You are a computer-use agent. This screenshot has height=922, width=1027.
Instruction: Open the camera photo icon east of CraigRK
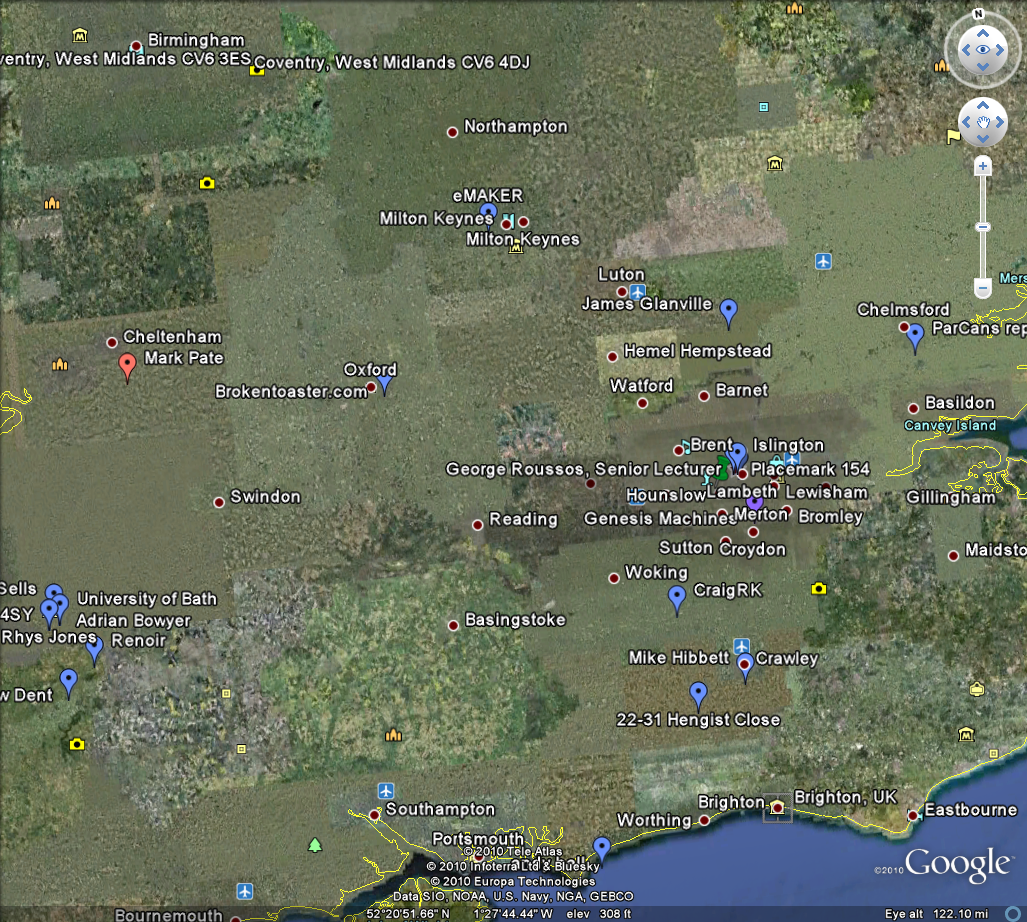819,588
